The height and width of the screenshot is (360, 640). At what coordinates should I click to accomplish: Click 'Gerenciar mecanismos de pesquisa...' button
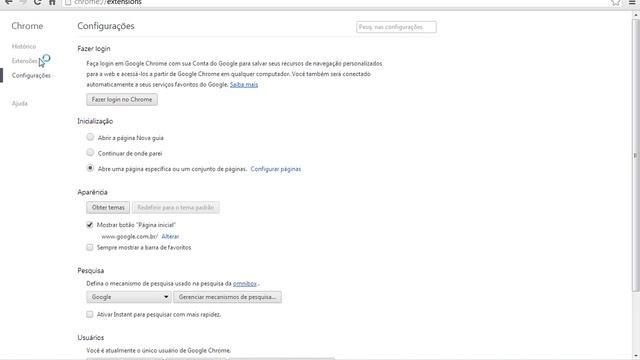[227, 297]
